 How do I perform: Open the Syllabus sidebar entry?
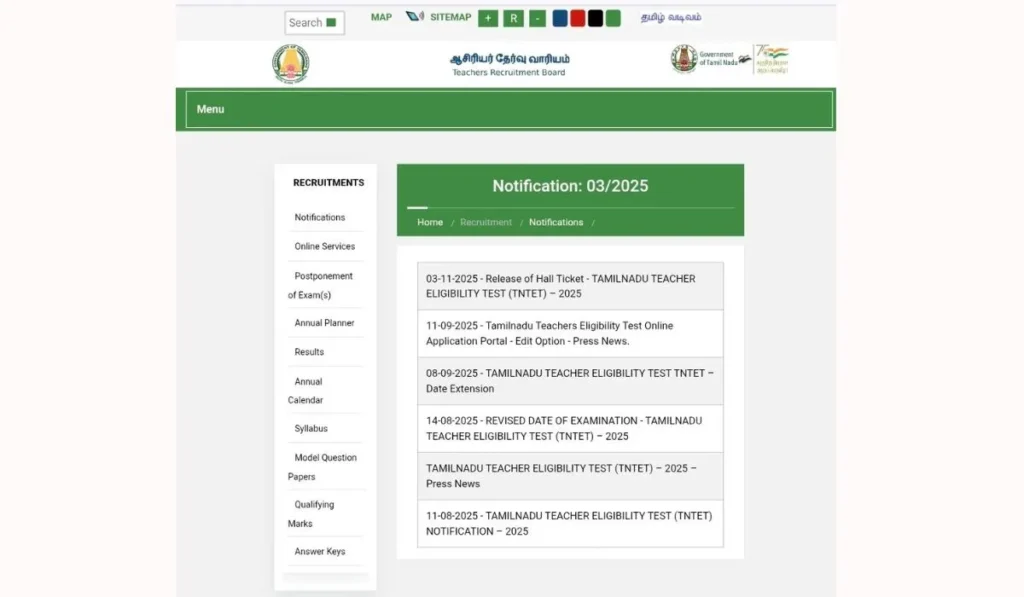312,428
